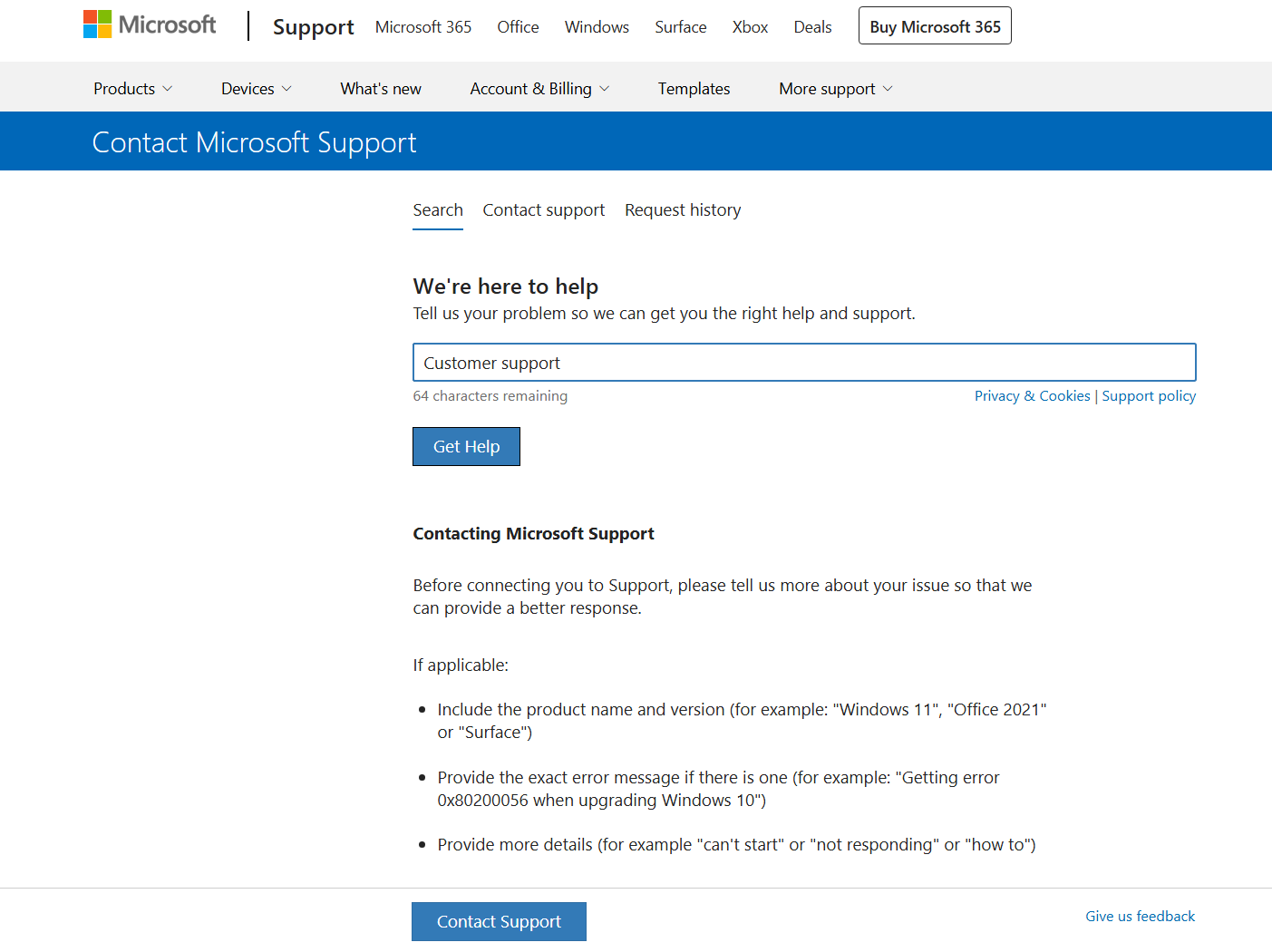This screenshot has width=1272, height=952.
Task: Open the Support home link
Action: point(313,27)
